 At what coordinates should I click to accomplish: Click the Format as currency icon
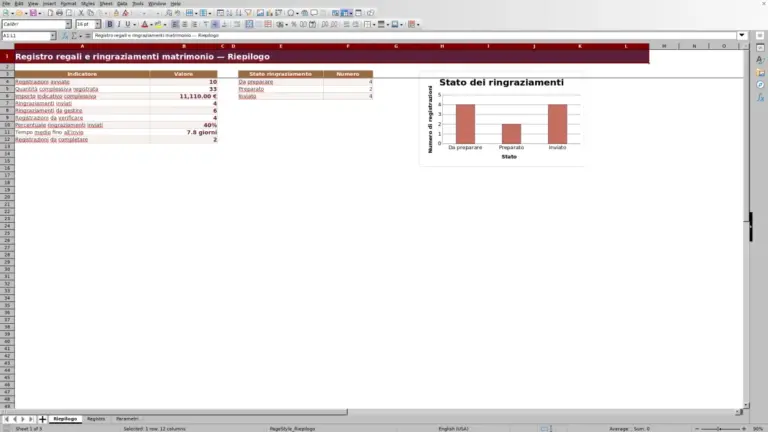click(280, 24)
